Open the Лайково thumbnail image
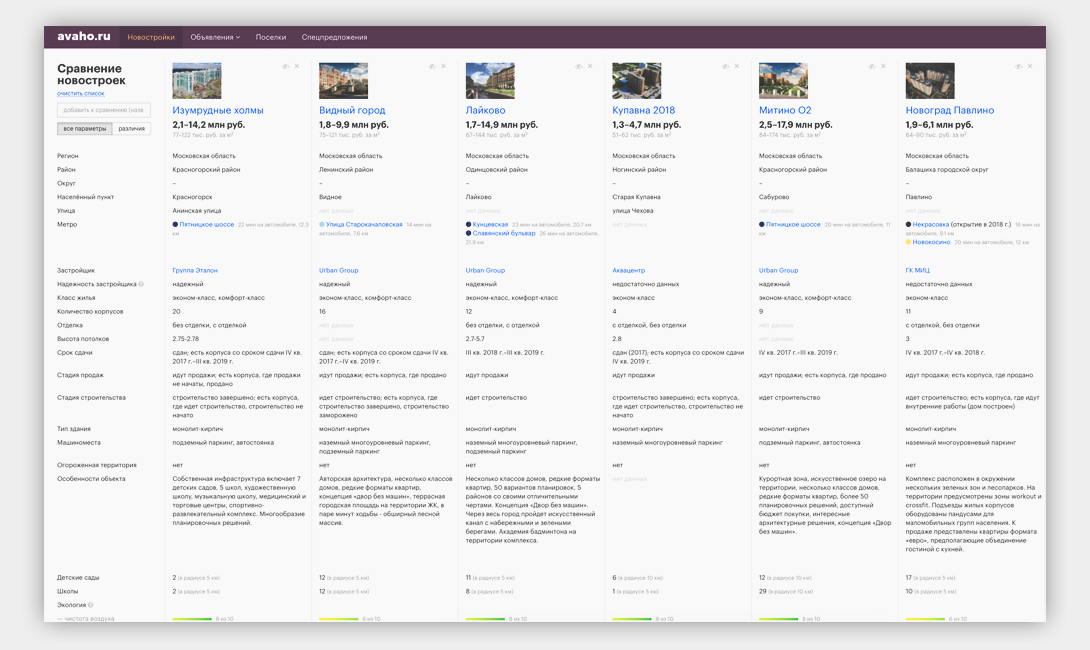The width and height of the screenshot is (1090, 650). (490, 81)
